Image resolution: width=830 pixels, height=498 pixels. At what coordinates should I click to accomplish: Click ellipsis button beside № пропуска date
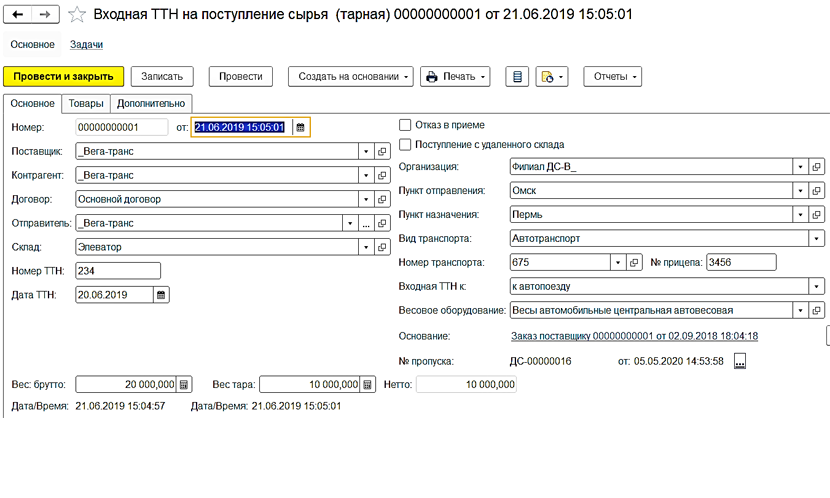[739, 361]
